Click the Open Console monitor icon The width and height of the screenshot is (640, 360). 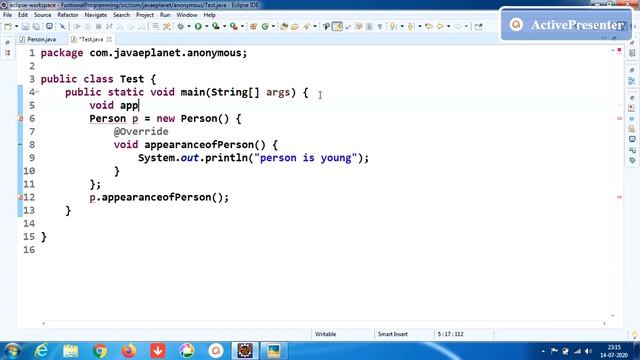click(50, 27)
